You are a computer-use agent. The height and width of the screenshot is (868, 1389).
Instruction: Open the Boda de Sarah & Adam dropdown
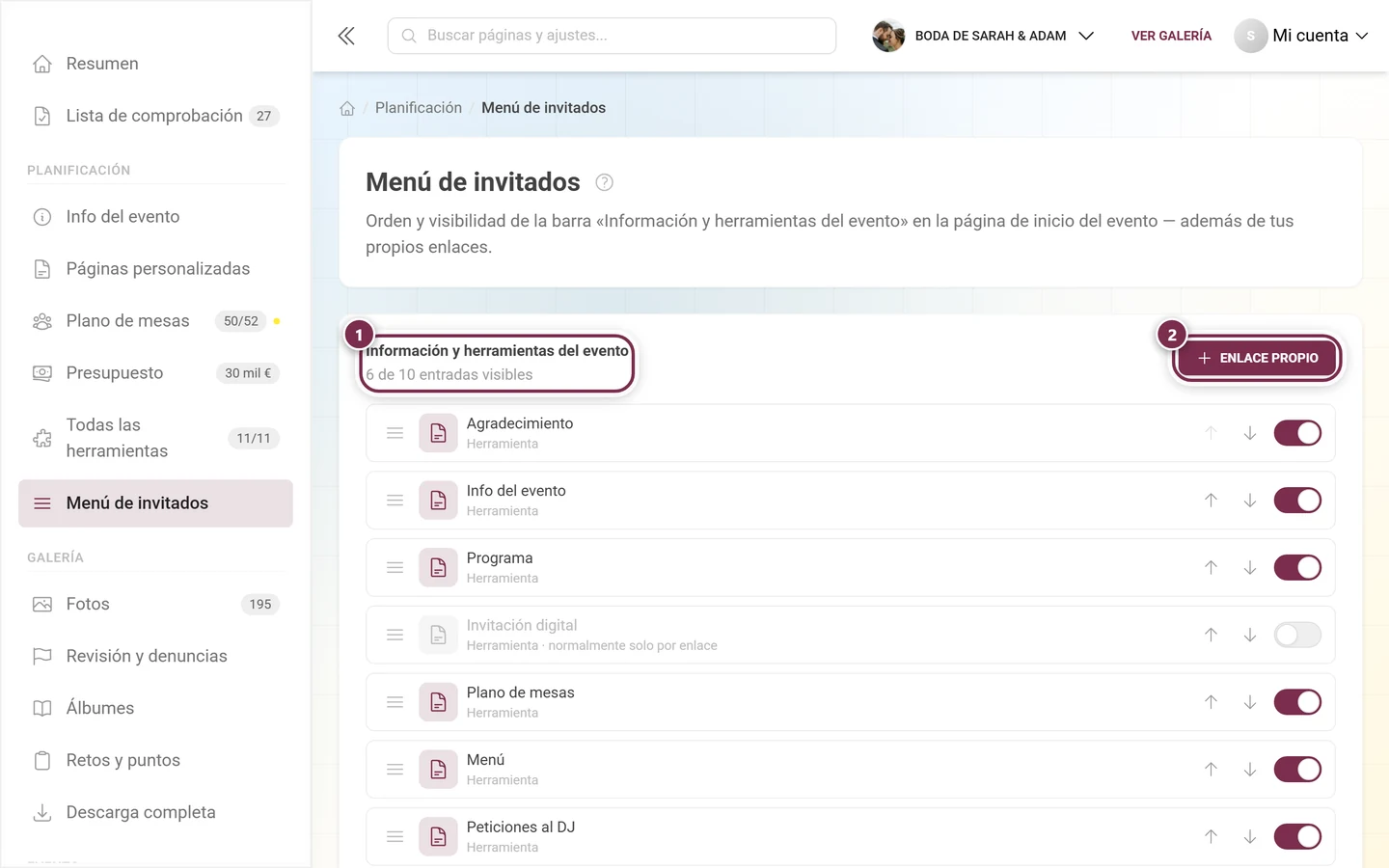coord(984,36)
